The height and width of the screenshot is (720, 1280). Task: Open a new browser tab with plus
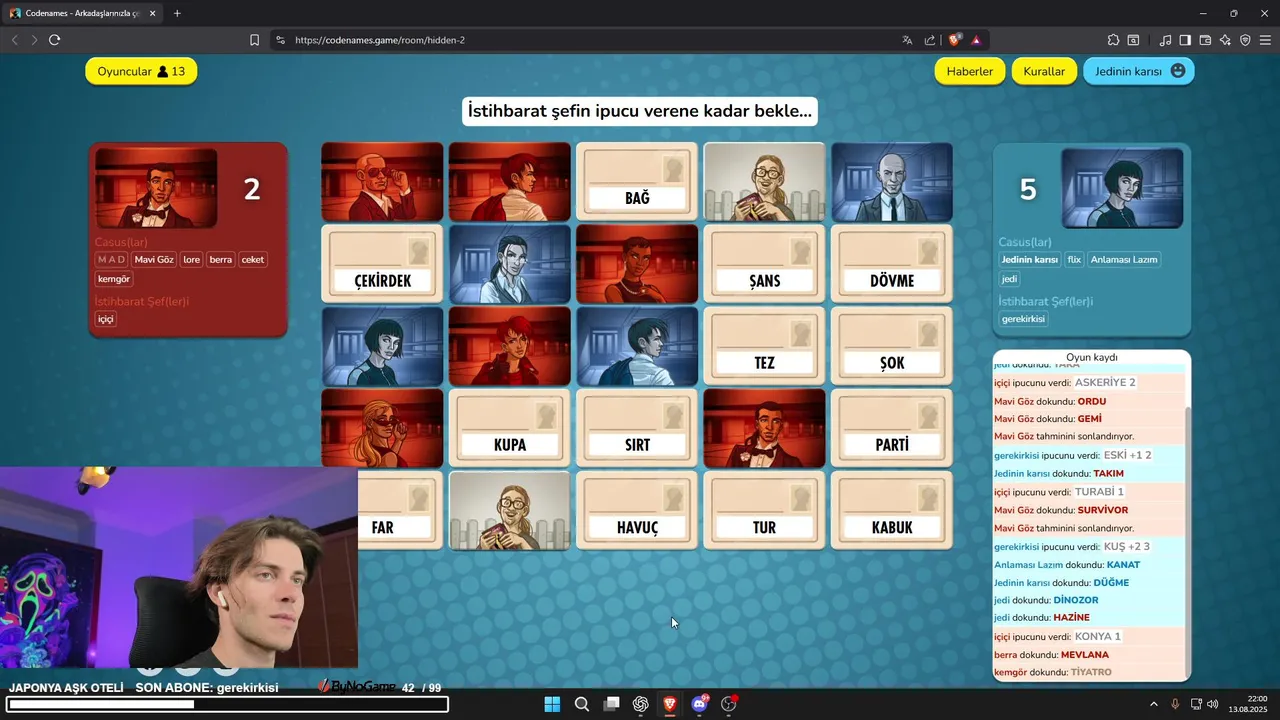pyautogui.click(x=177, y=13)
